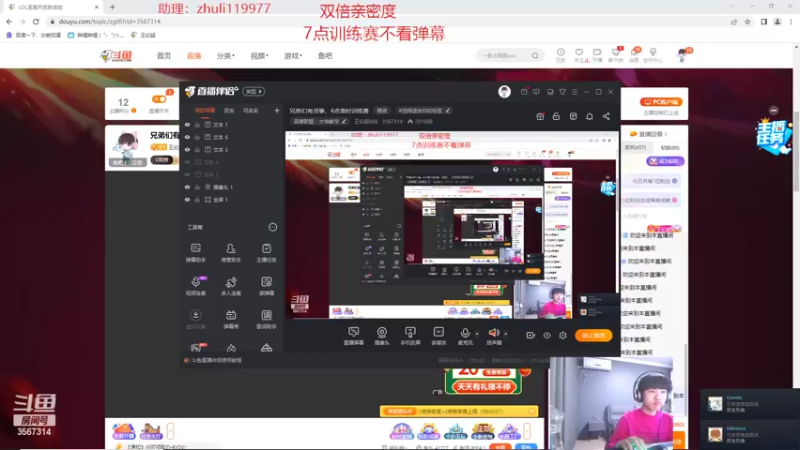This screenshot has width=800, height=450.
Task: Add 摄像头 camera source
Action: pos(382,336)
